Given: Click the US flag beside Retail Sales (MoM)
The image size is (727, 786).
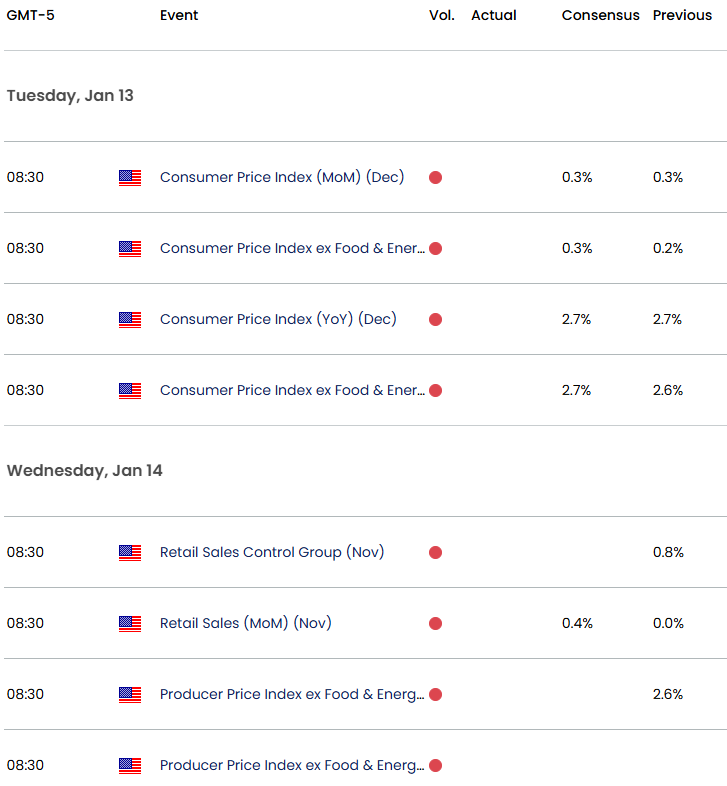Looking at the screenshot, I should 130,624.
